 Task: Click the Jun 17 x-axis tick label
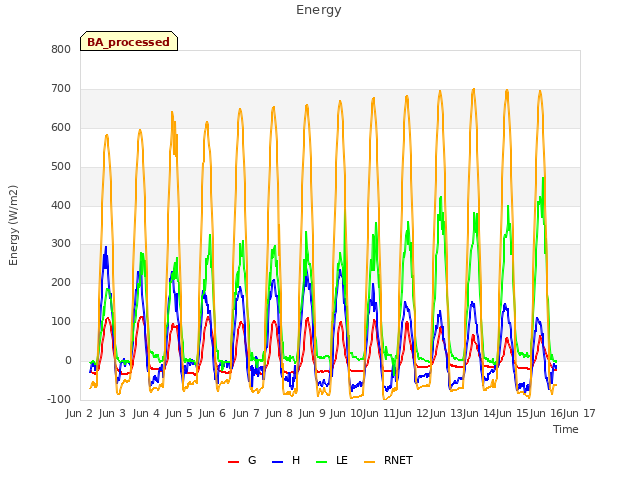[x=579, y=413]
